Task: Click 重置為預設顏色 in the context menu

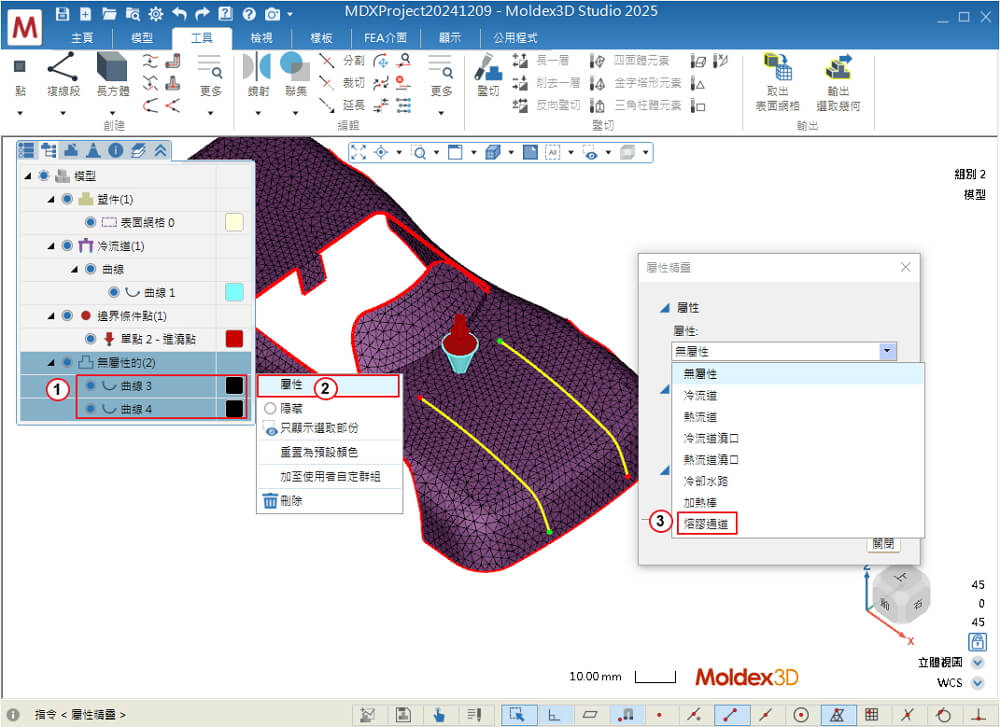Action: pos(329,452)
